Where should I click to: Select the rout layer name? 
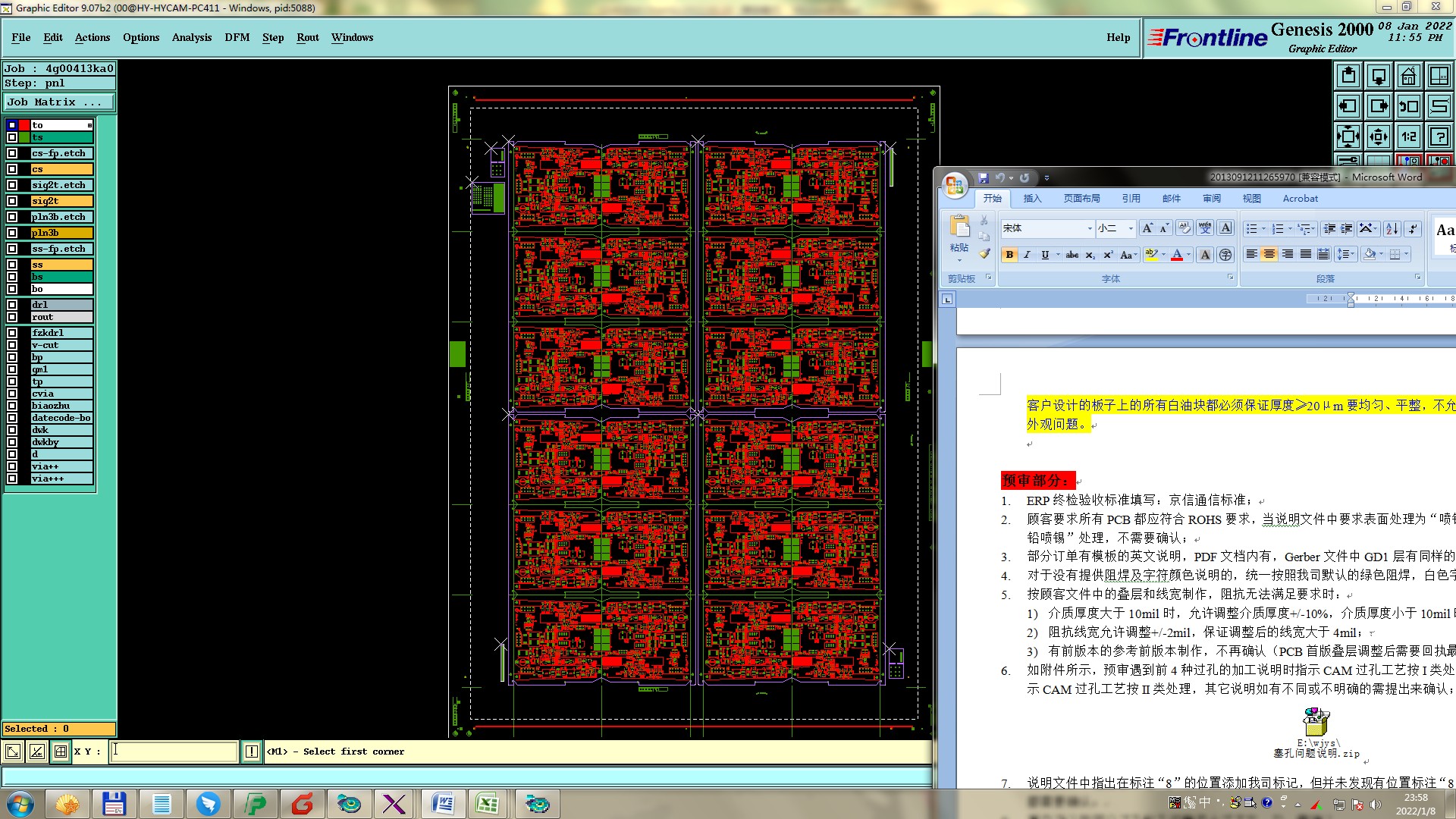[61, 317]
